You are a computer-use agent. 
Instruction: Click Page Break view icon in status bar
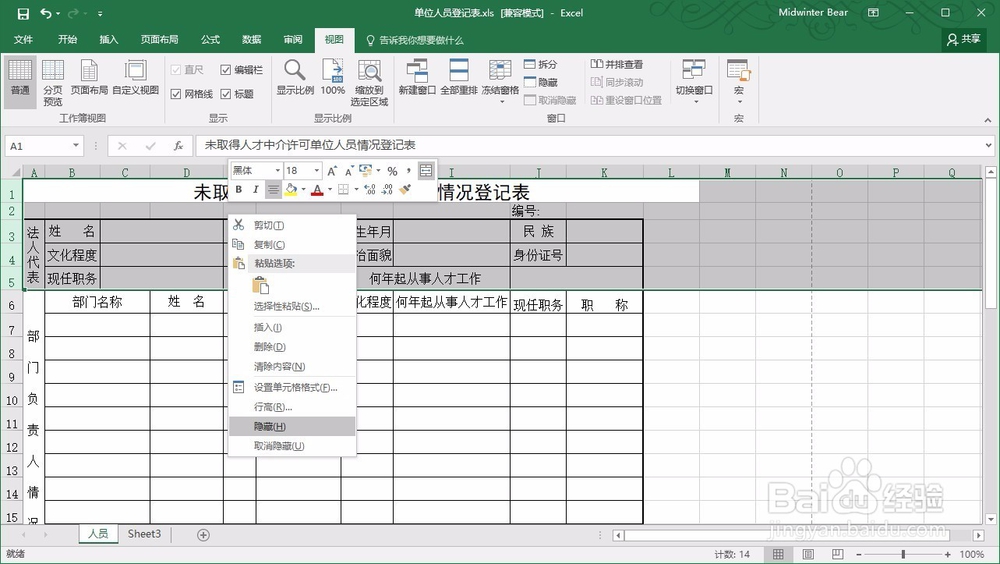pos(837,554)
